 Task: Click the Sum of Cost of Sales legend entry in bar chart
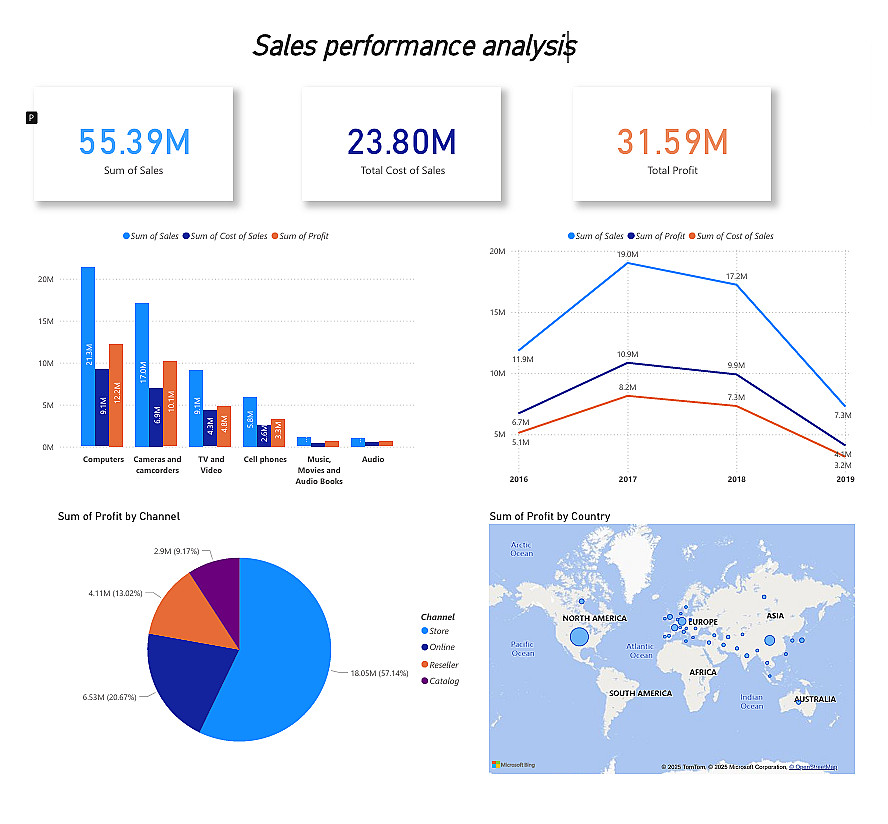[x=225, y=236]
